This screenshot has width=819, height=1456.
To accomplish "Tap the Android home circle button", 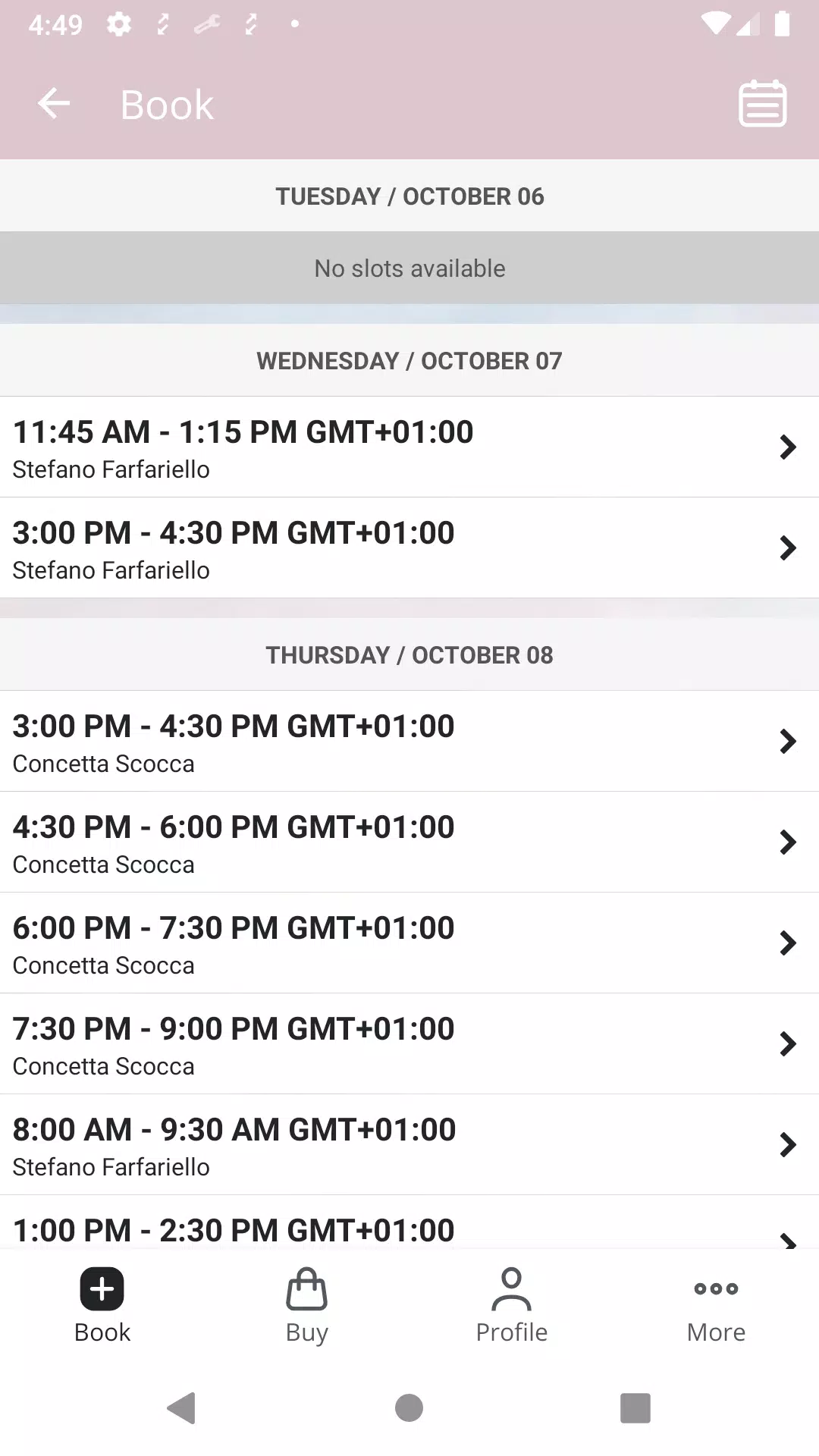I will pyautogui.click(x=409, y=1408).
